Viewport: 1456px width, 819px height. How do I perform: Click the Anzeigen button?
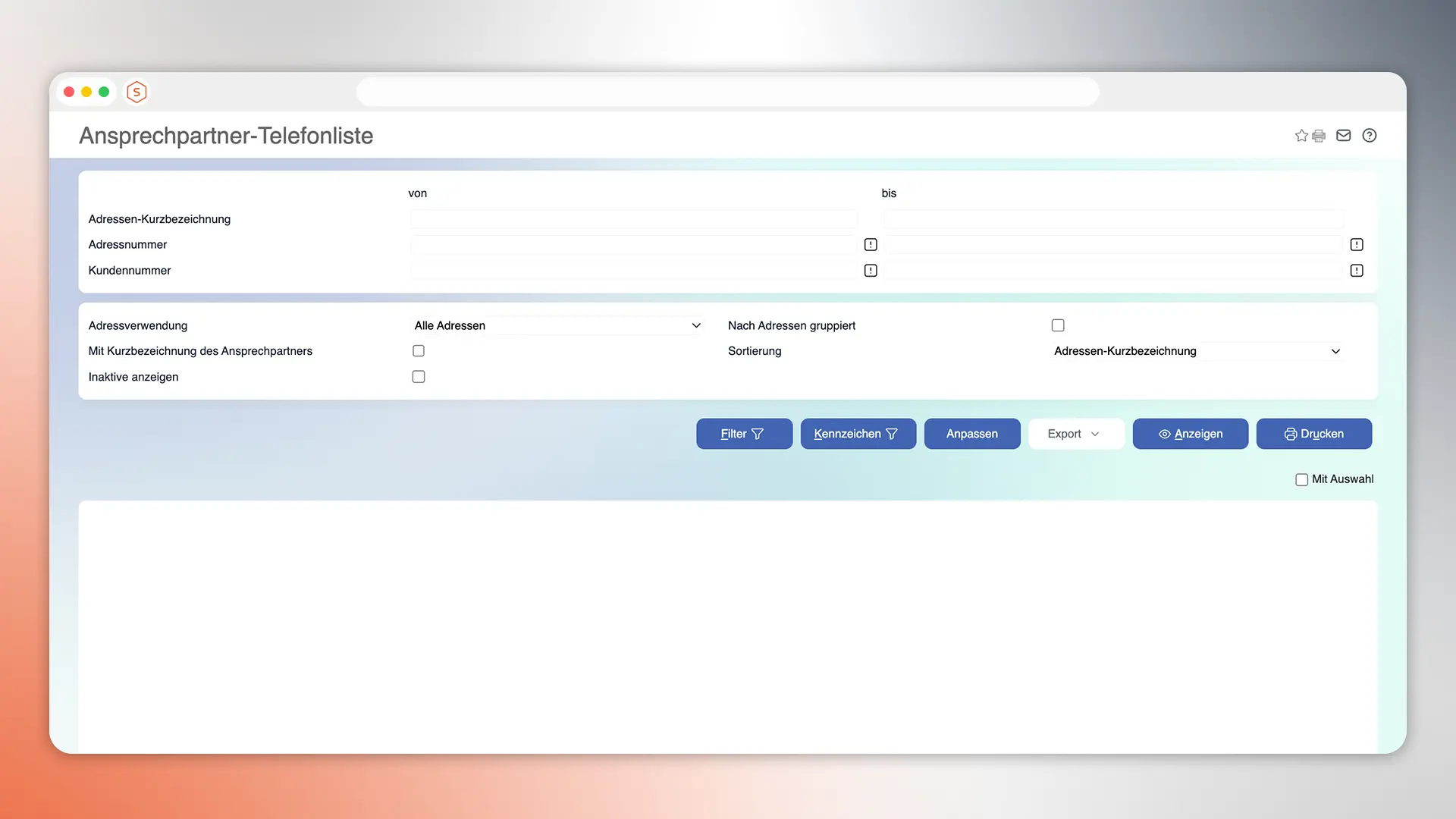point(1190,434)
